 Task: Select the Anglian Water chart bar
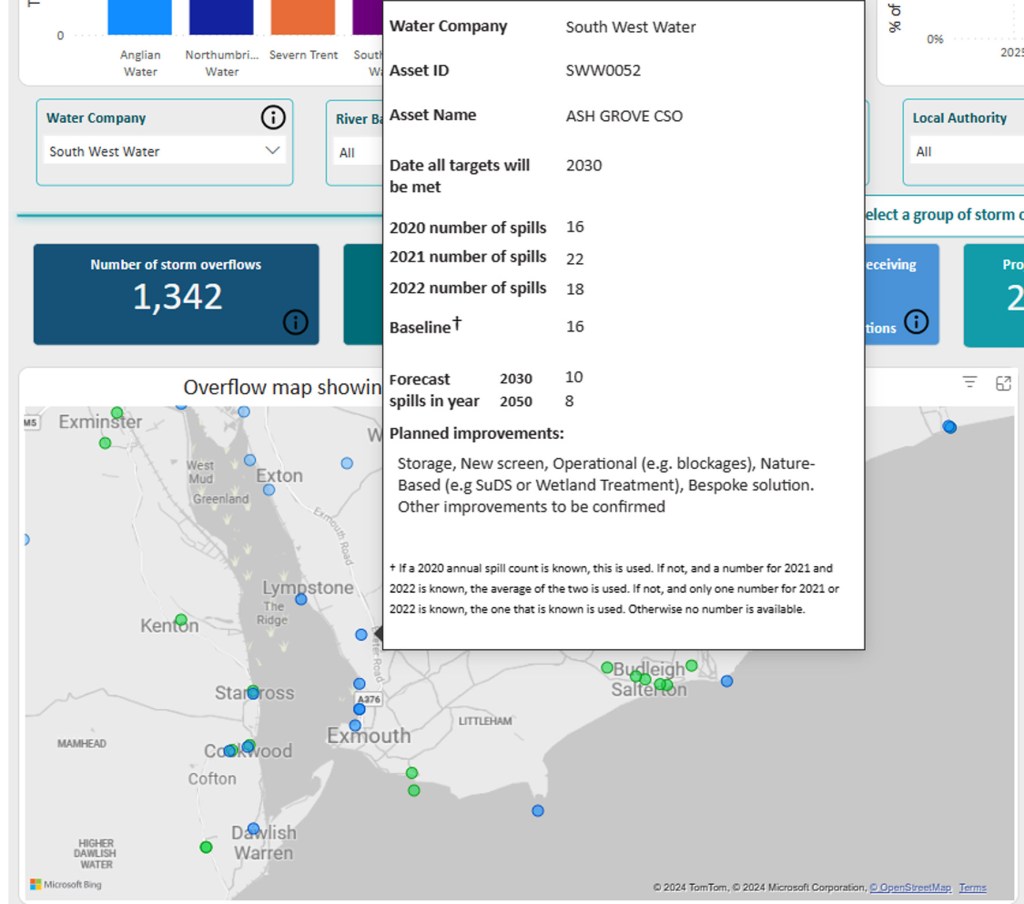coord(140,17)
